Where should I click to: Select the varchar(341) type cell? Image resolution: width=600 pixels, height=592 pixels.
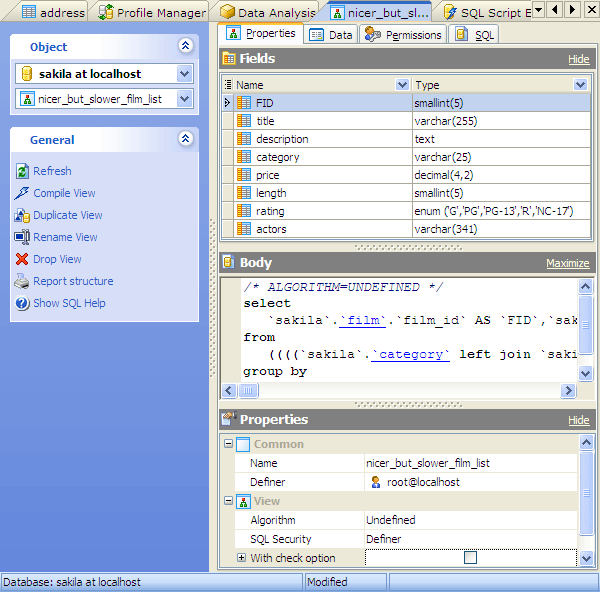pos(501,228)
